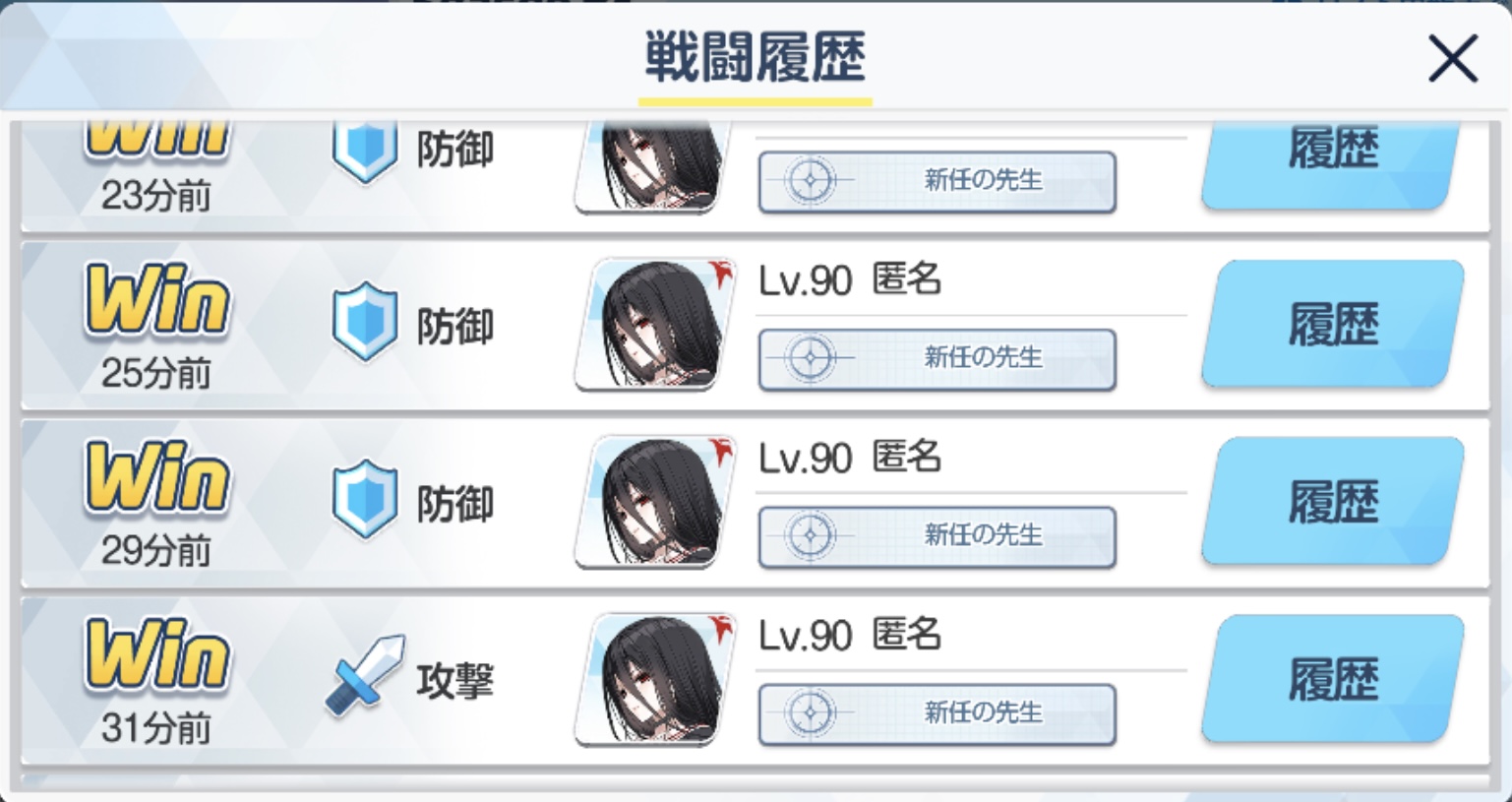This screenshot has height=802, width=1512.
Task: Click Lv.90 匿名 name in 29分前 row
Action: coord(850,459)
